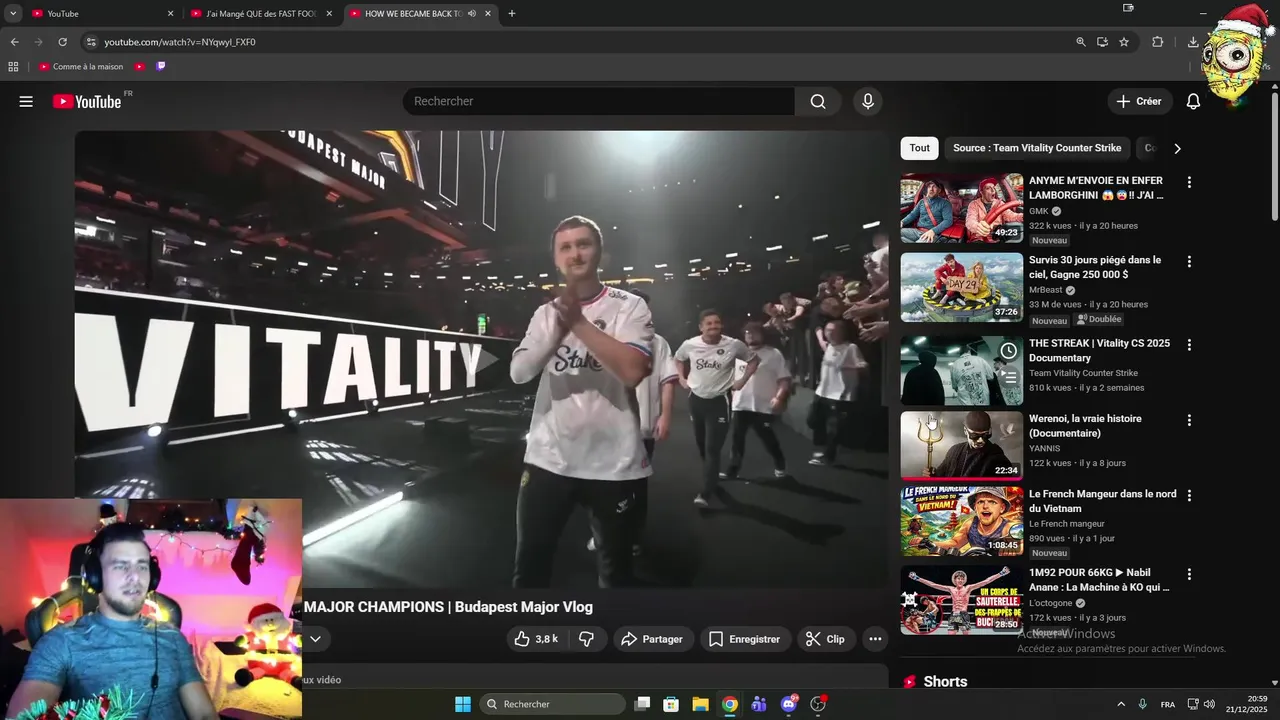Screen dimensions: 1280x720
Task: Select Source : Team Vitality Counter Strike chip
Action: coord(1037,148)
